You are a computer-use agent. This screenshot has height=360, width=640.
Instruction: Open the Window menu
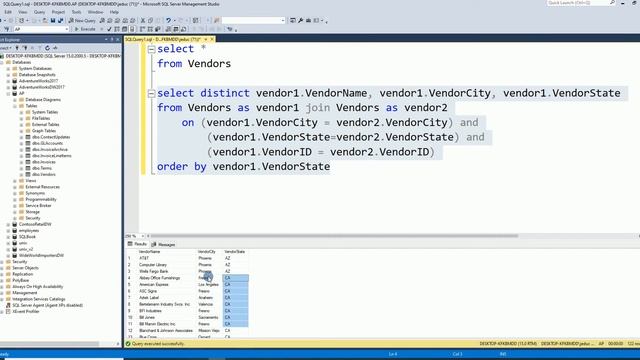(x=95, y=12)
